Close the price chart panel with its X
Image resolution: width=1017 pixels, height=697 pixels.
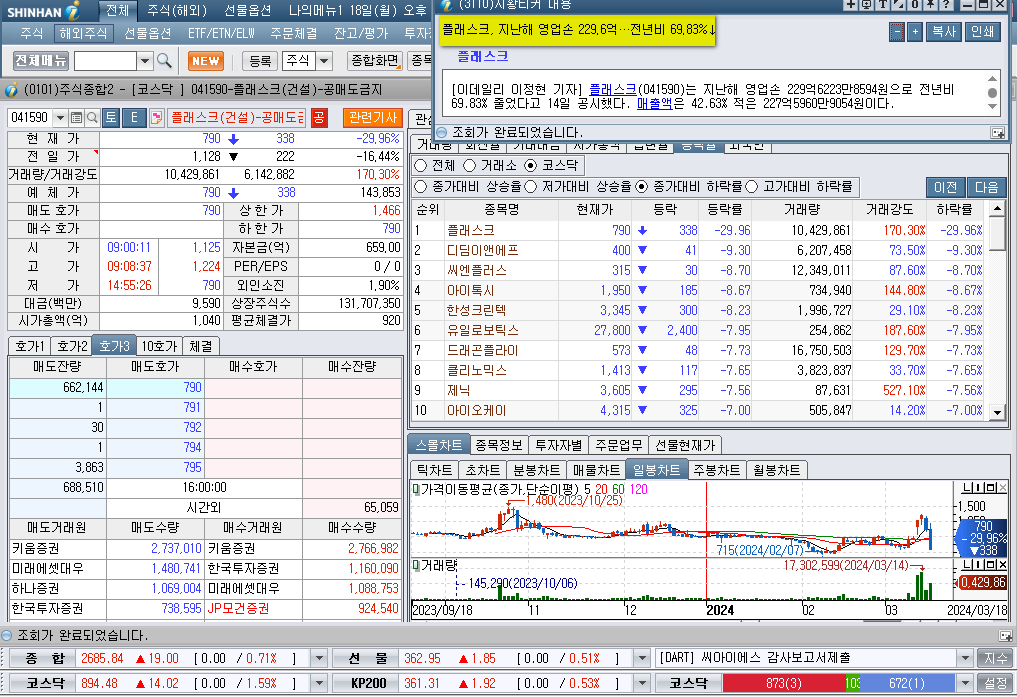click(x=1002, y=488)
